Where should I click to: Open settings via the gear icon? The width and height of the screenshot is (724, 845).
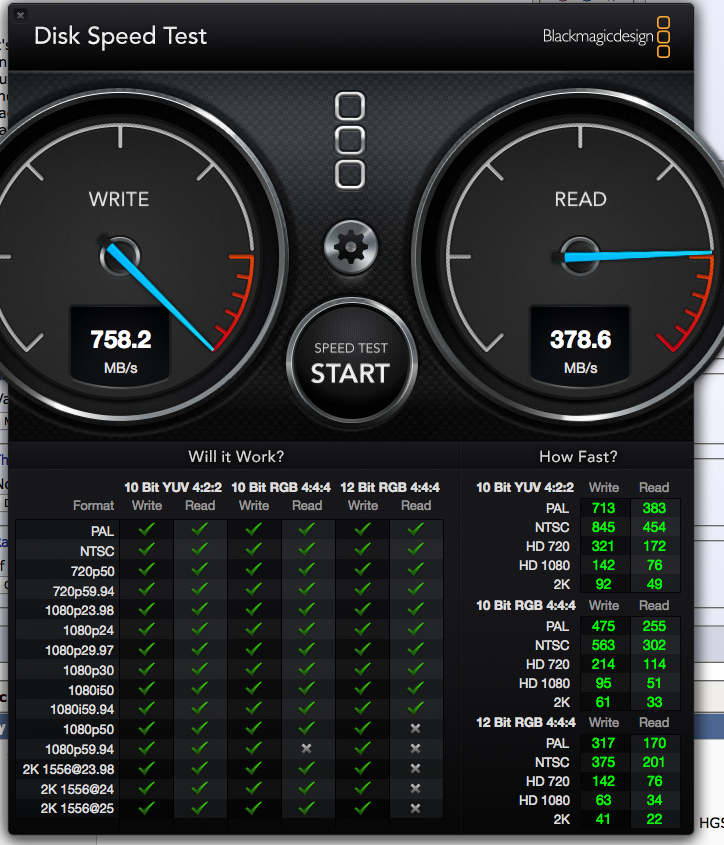point(351,247)
